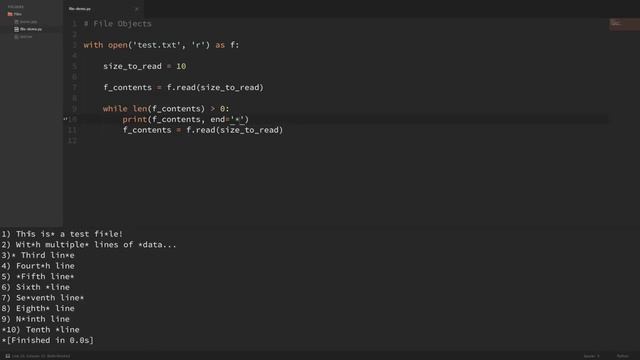This screenshot has height=360, width=640.
Task: Open test.txt in the sidebar
Action: [26, 37]
